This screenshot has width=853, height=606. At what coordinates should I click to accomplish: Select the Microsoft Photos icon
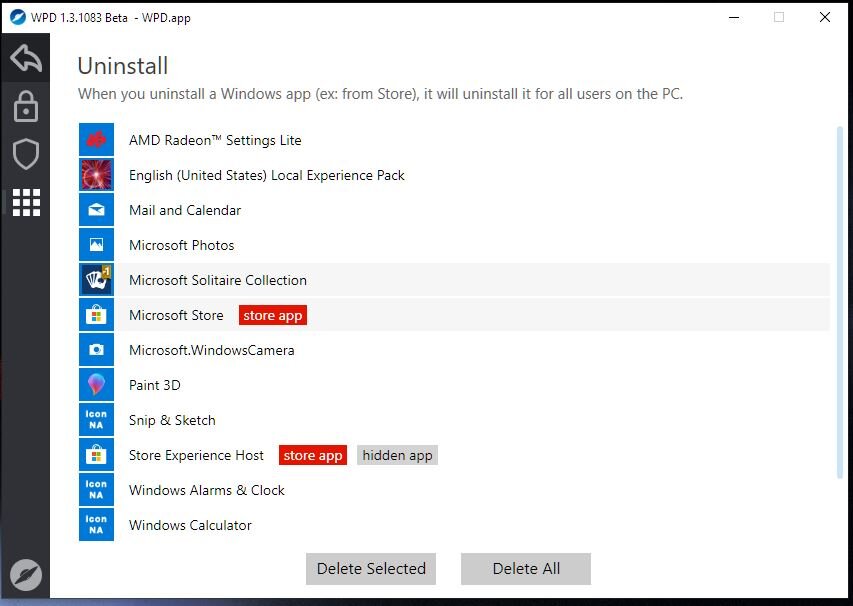point(96,245)
